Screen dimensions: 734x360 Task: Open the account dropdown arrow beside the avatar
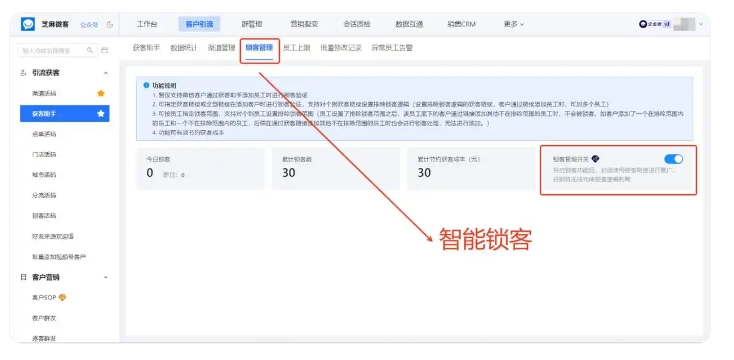pos(701,24)
